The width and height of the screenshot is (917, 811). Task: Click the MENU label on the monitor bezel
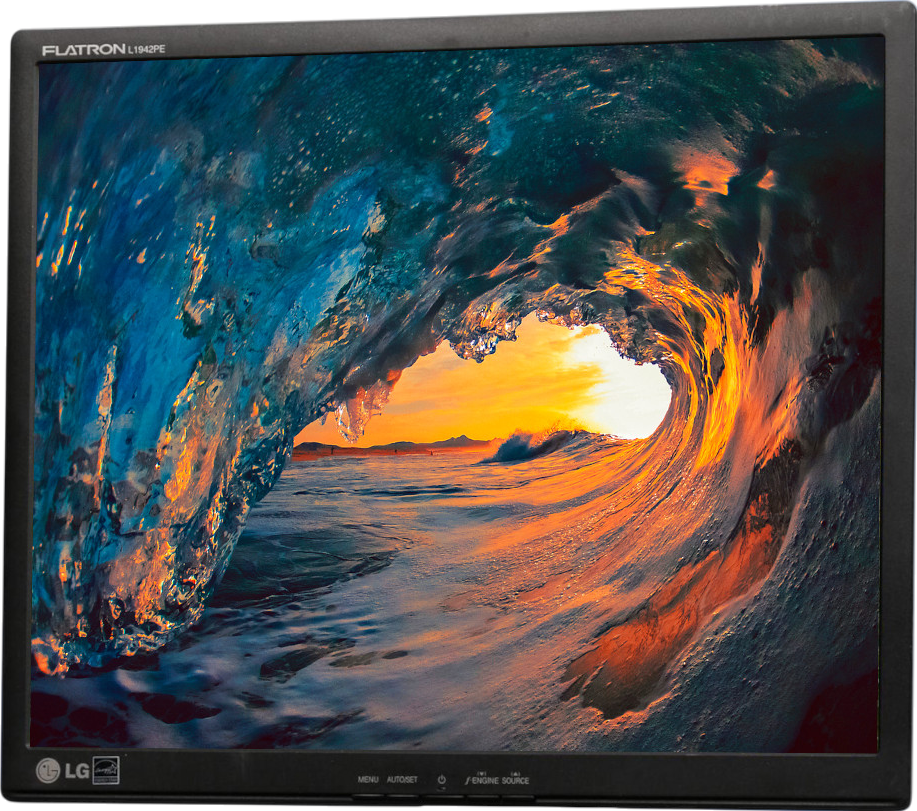click(368, 779)
